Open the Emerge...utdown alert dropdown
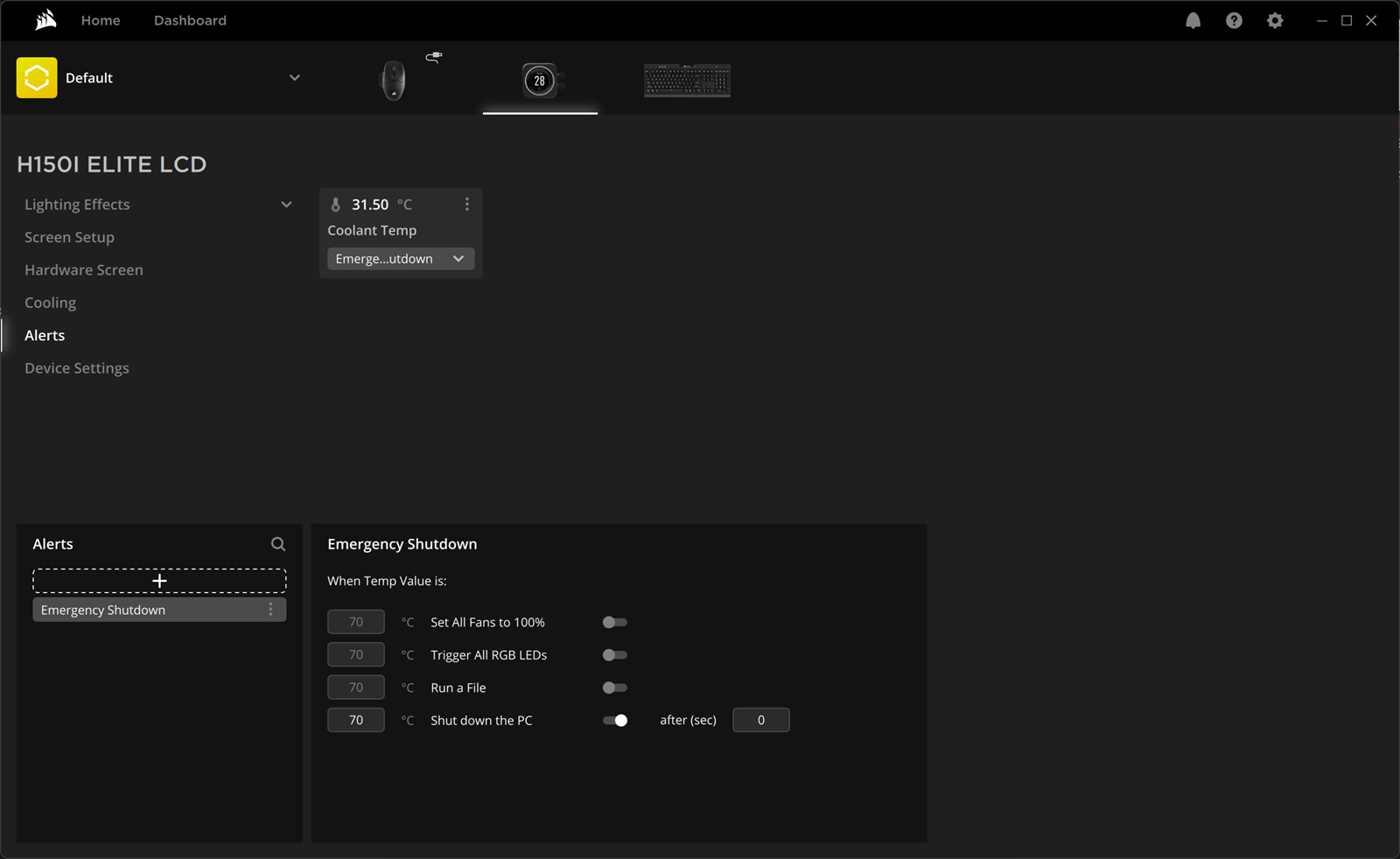This screenshot has height=859, width=1400. pos(401,259)
